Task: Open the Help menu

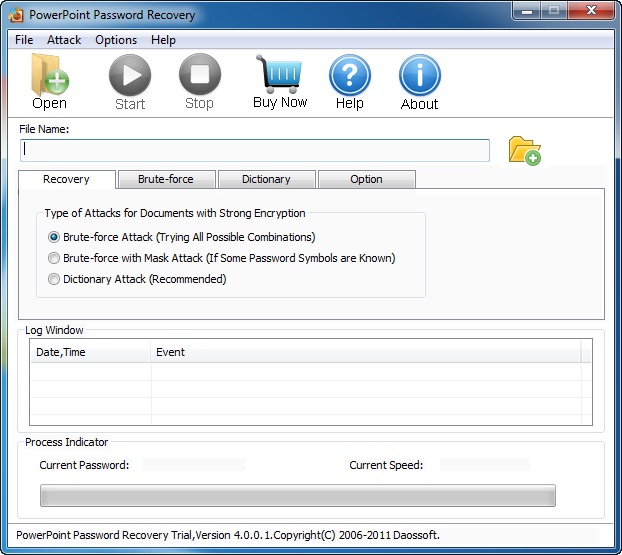Action: pyautogui.click(x=163, y=40)
